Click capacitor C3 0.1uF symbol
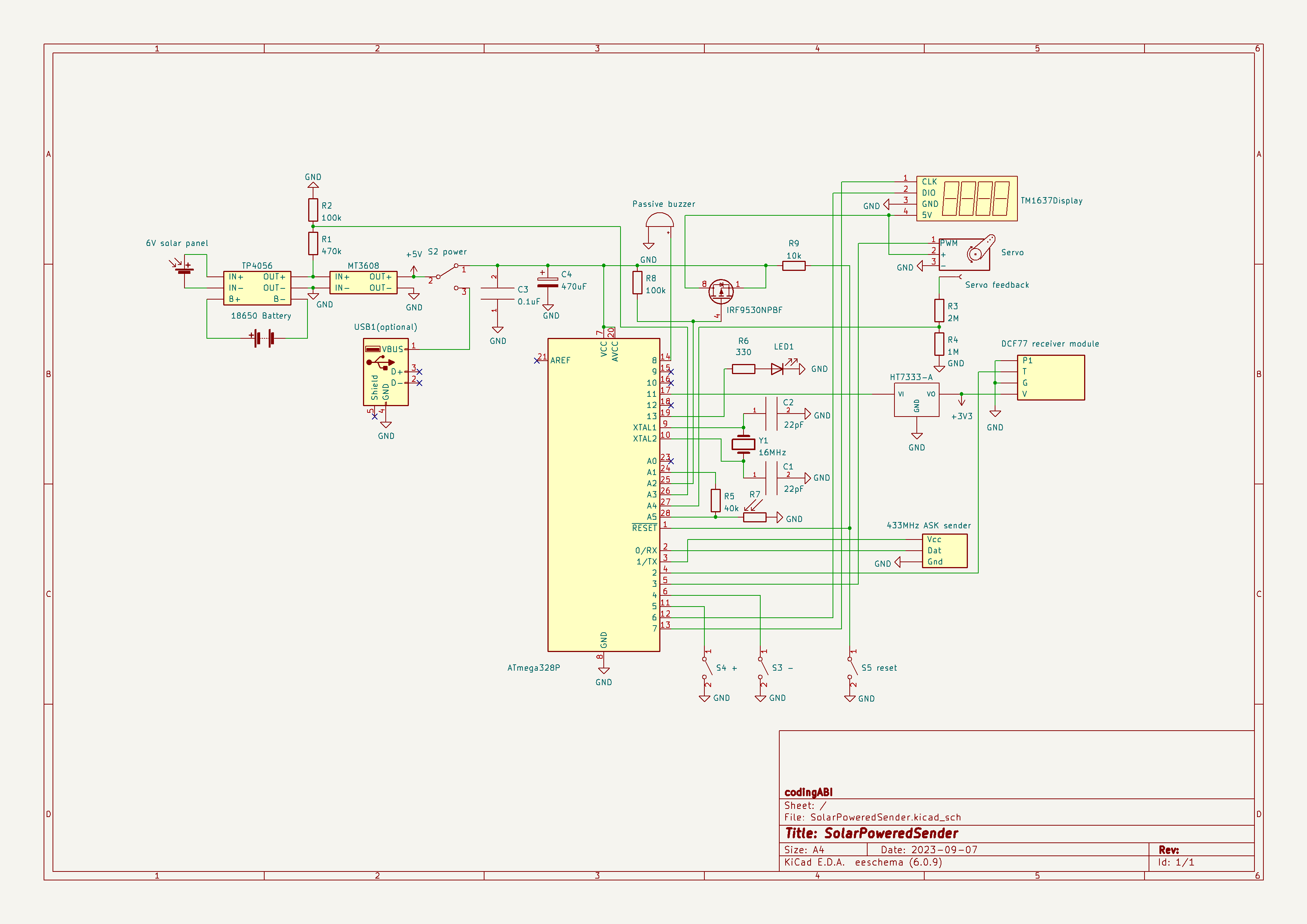Viewport: 1307px width, 924px height. pyautogui.click(x=498, y=294)
